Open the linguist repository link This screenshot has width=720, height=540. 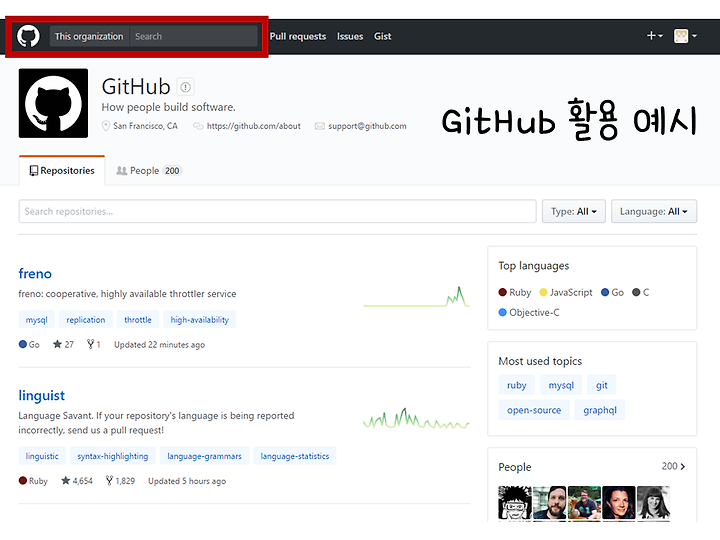pos(41,395)
